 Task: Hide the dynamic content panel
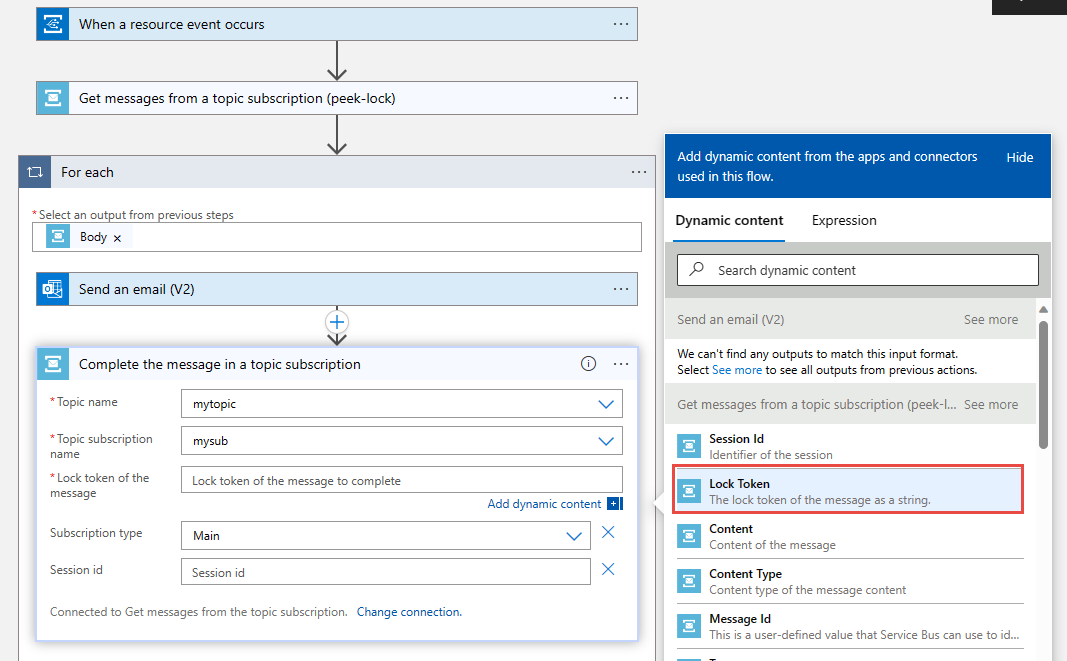coord(1019,157)
